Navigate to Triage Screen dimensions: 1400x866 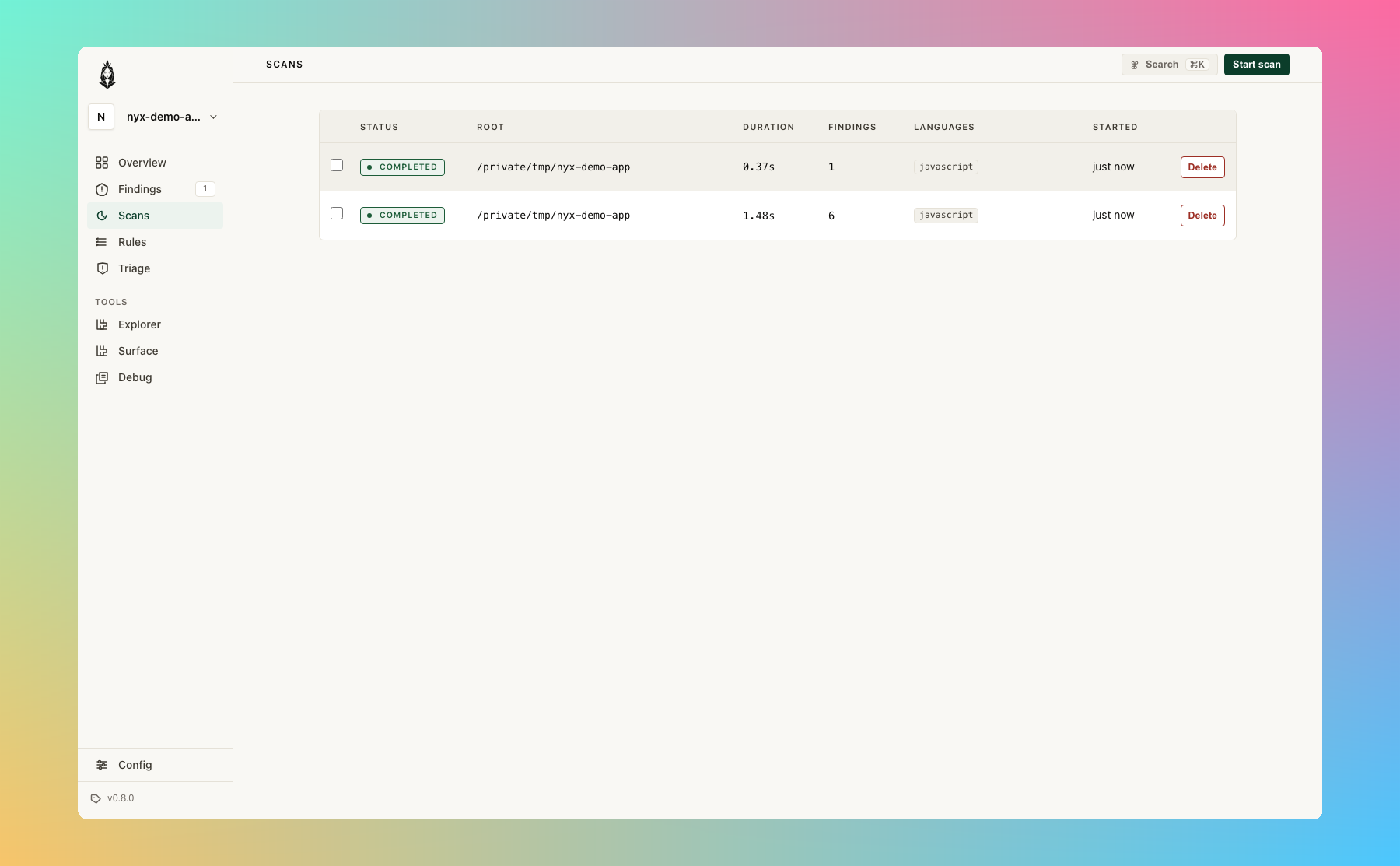155,268
